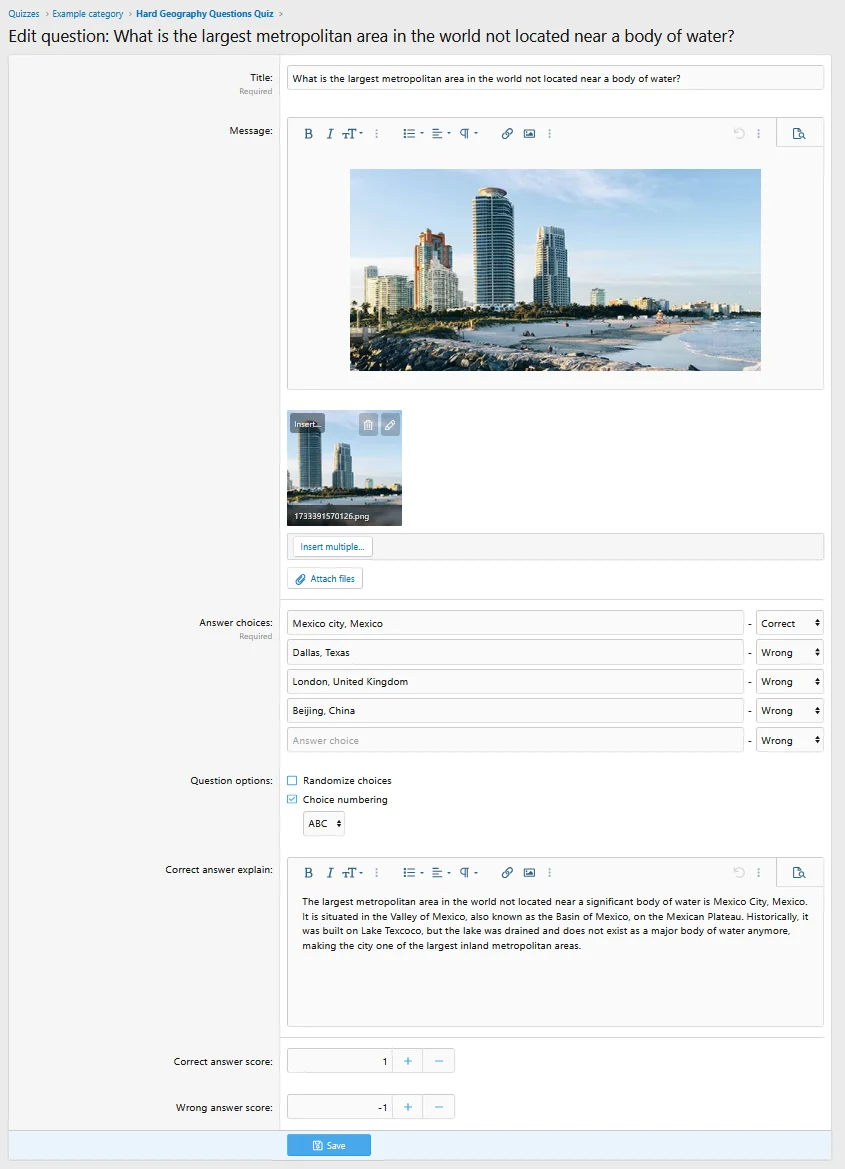Viewport: 845px width, 1169px height.
Task: Decrease the Wrong answer score
Action: point(439,1107)
